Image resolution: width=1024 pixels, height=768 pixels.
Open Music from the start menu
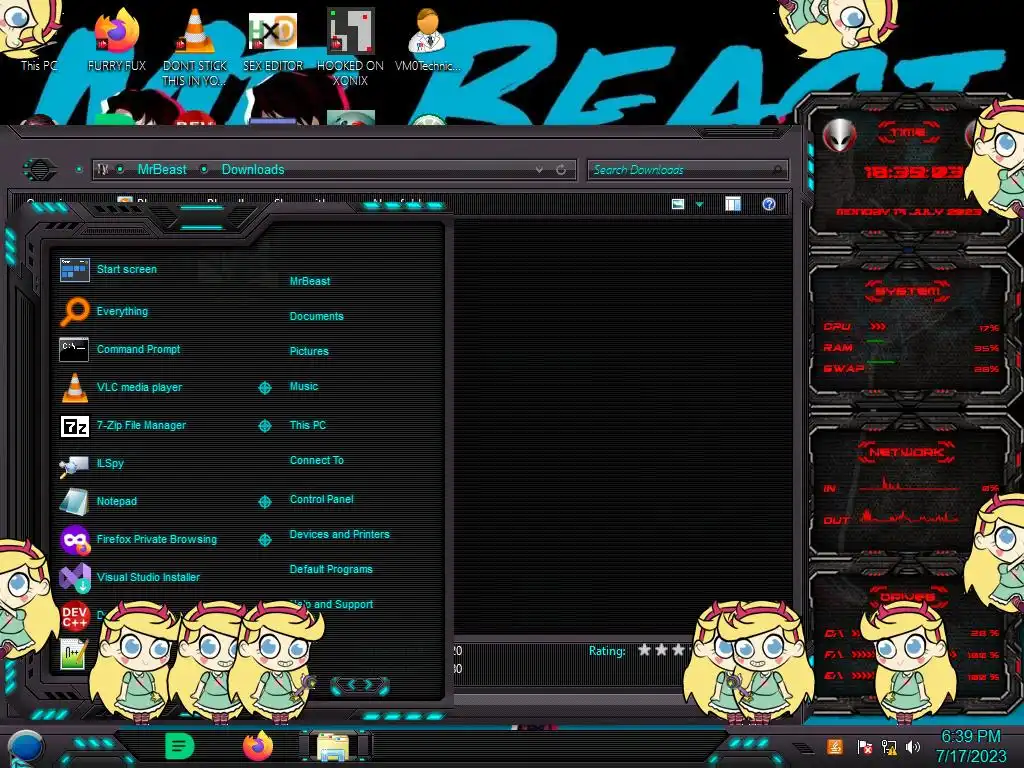point(304,386)
